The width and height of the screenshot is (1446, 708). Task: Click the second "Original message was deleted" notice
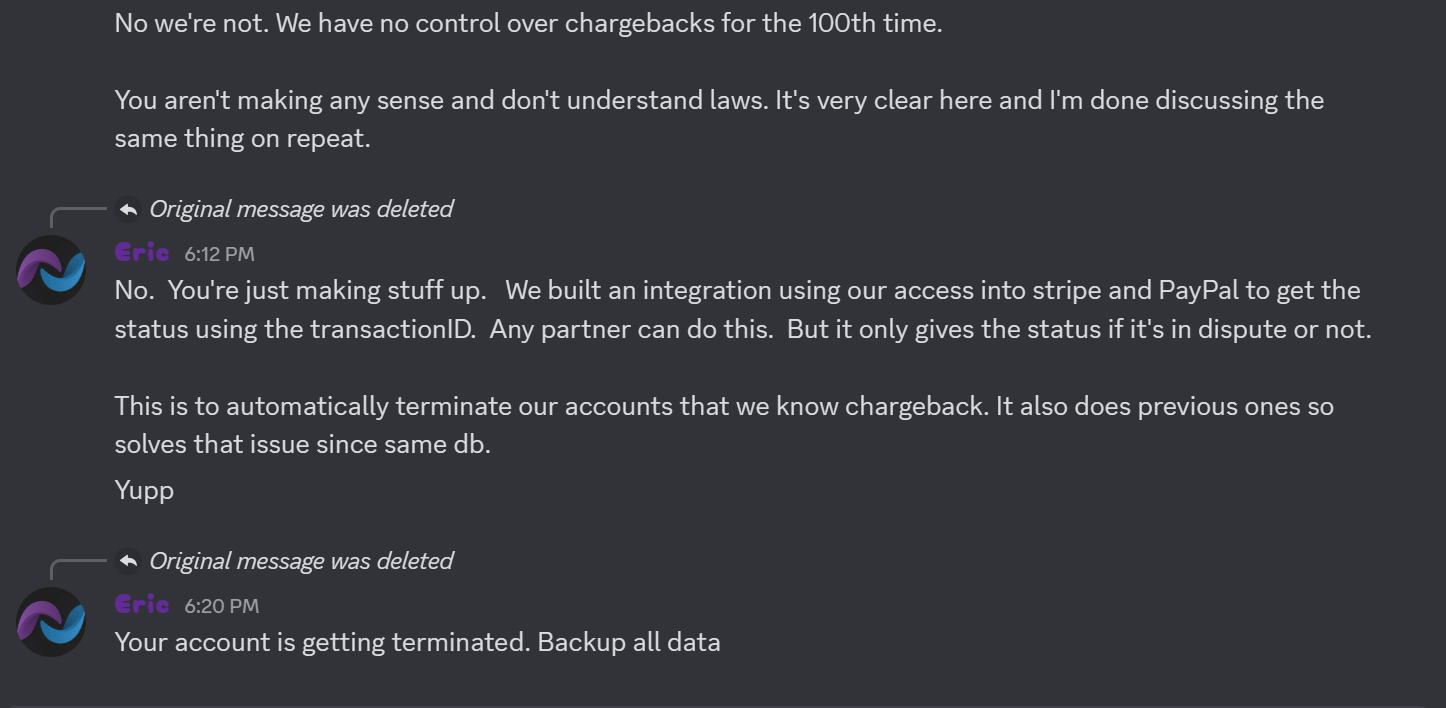pos(301,561)
